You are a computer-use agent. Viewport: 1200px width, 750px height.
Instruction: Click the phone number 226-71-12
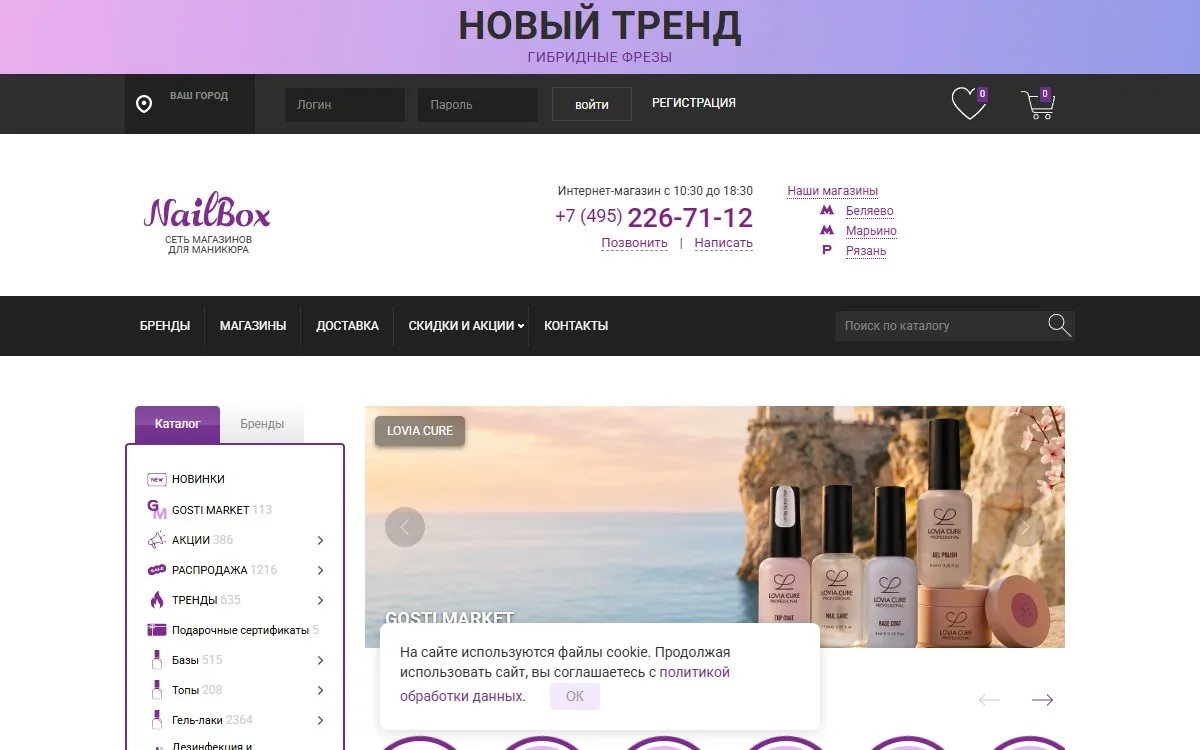point(690,217)
